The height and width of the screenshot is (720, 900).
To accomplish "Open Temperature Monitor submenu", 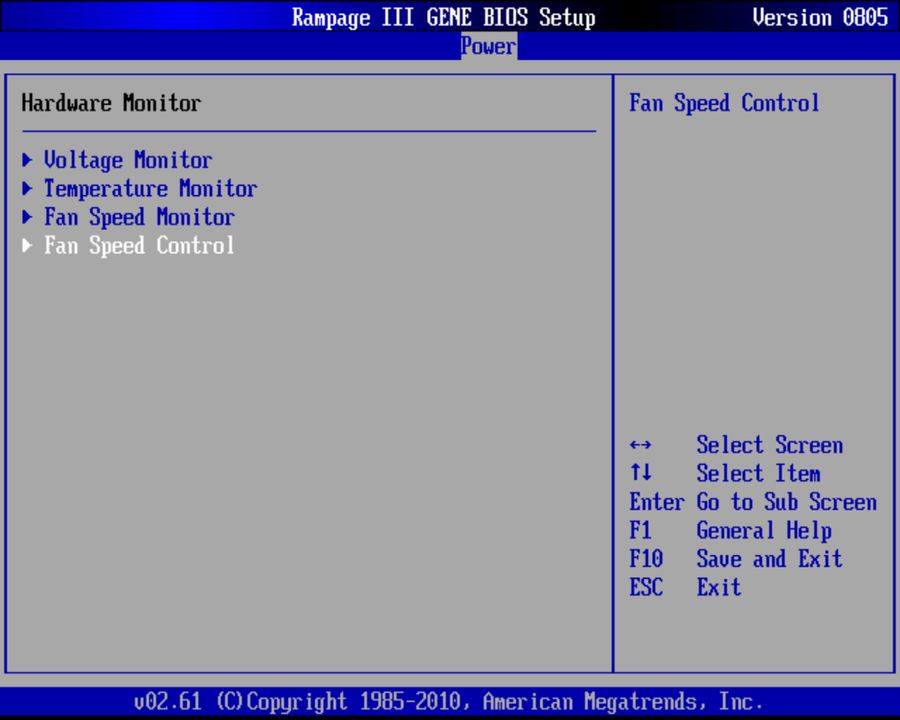I will tap(150, 189).
